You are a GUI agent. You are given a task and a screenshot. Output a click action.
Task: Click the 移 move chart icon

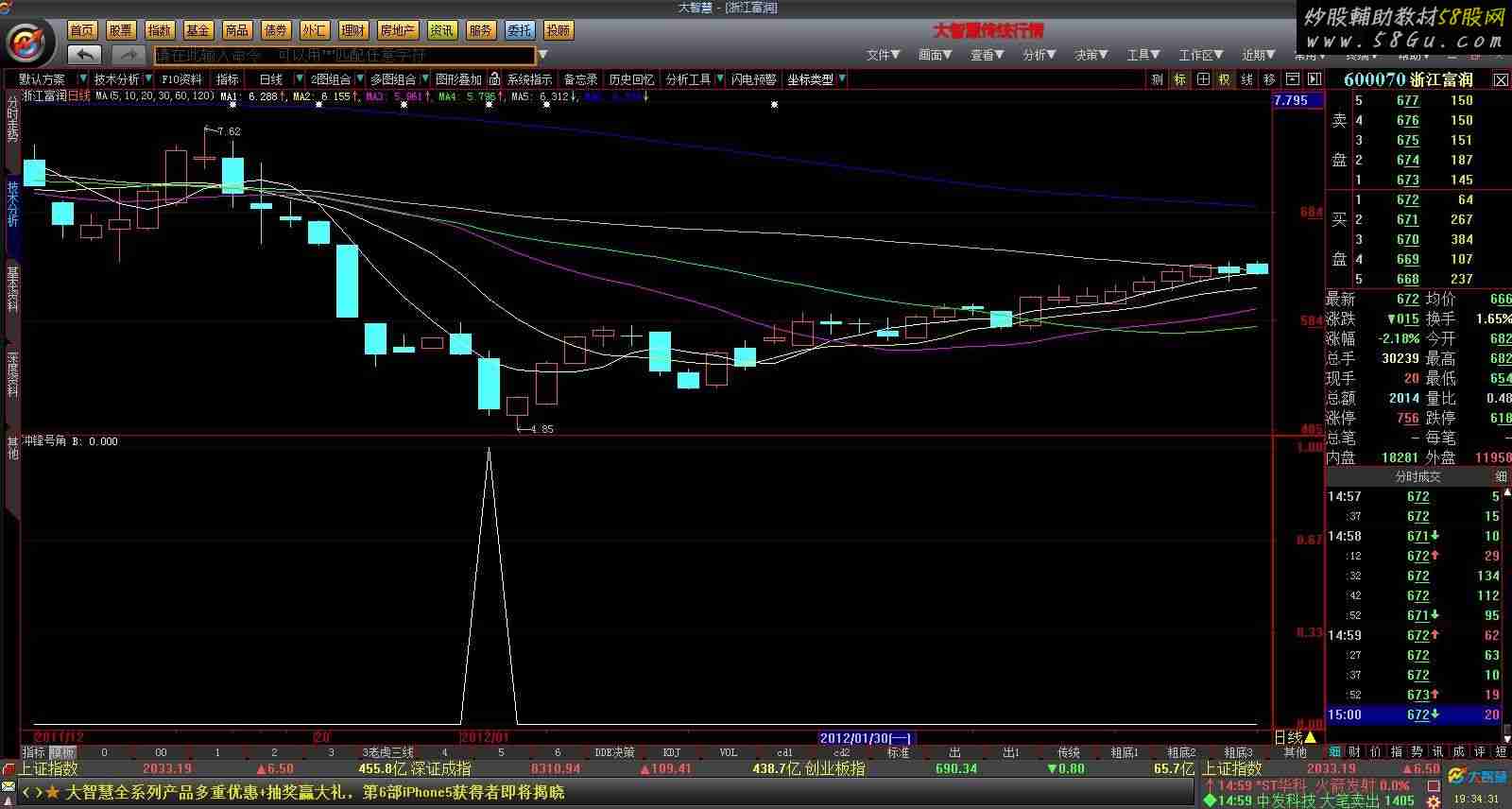pos(1269,79)
